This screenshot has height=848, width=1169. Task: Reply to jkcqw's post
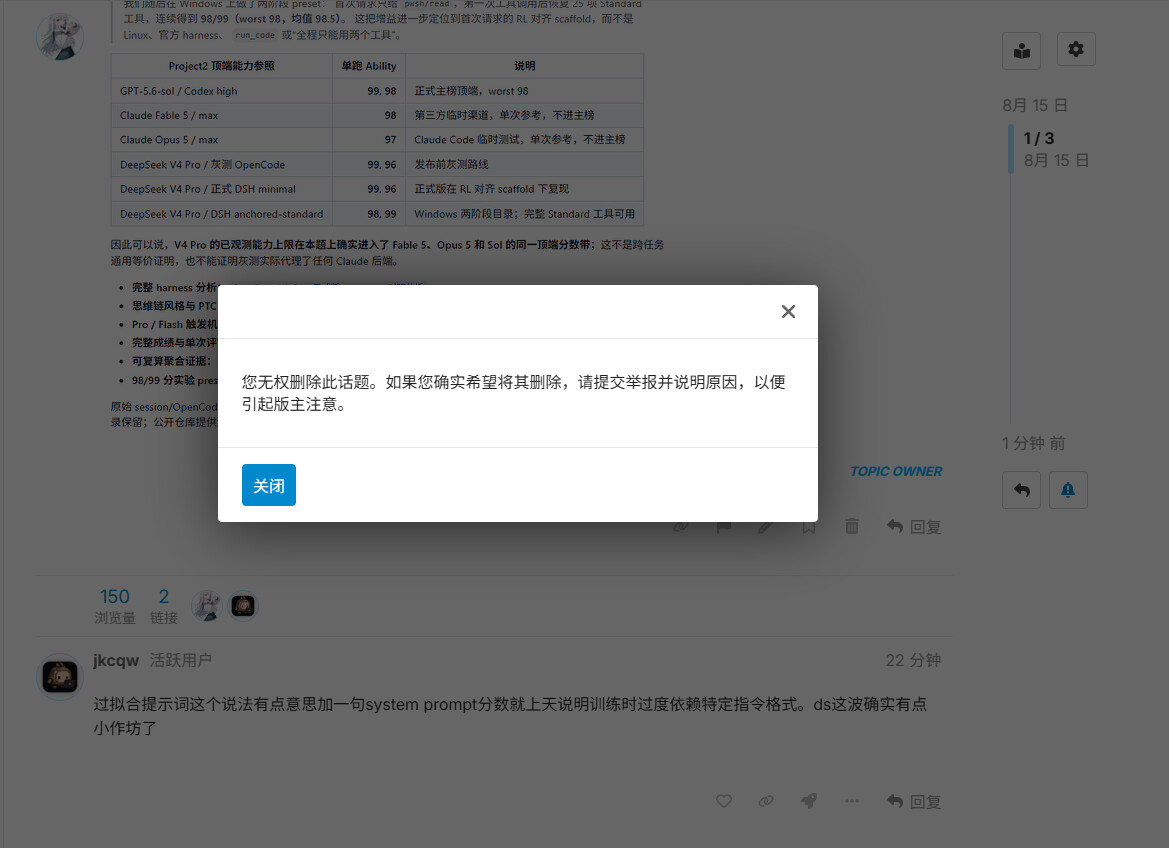click(x=913, y=801)
